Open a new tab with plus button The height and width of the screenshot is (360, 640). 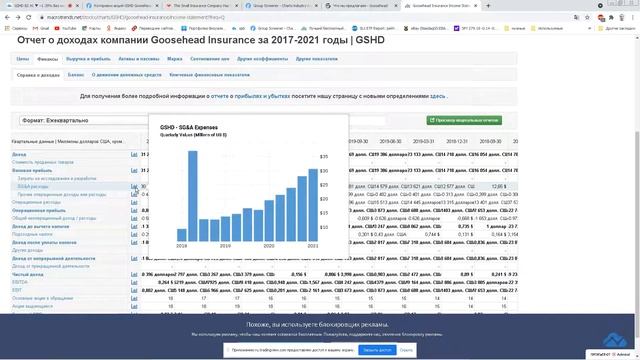tap(488, 6)
